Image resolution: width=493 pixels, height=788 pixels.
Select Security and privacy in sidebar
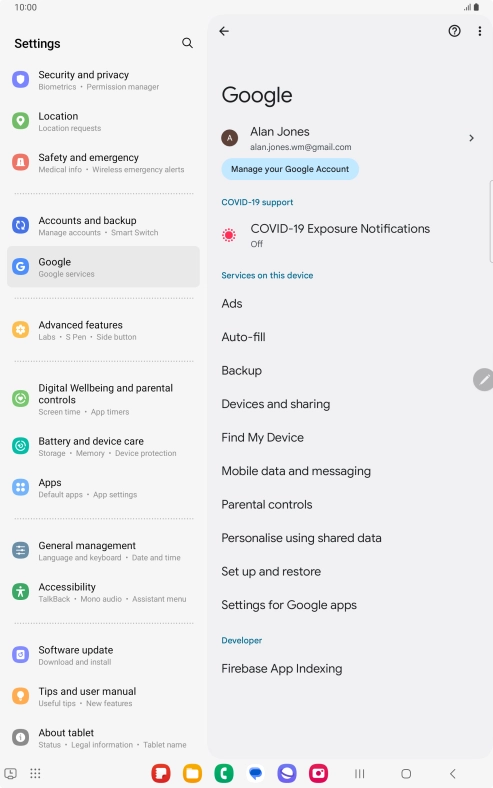coord(103,80)
